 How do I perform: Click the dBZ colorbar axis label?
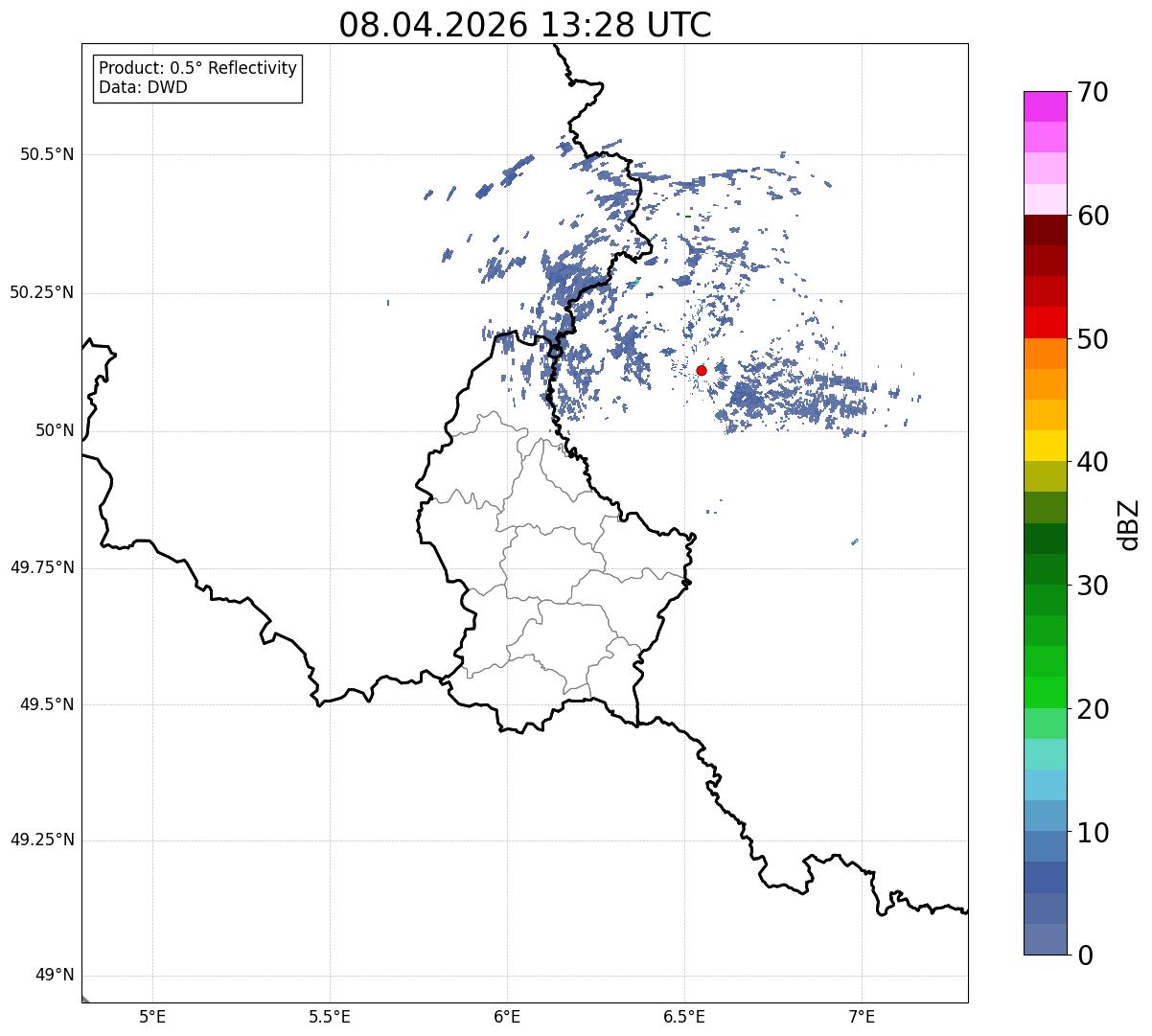(x=1129, y=523)
